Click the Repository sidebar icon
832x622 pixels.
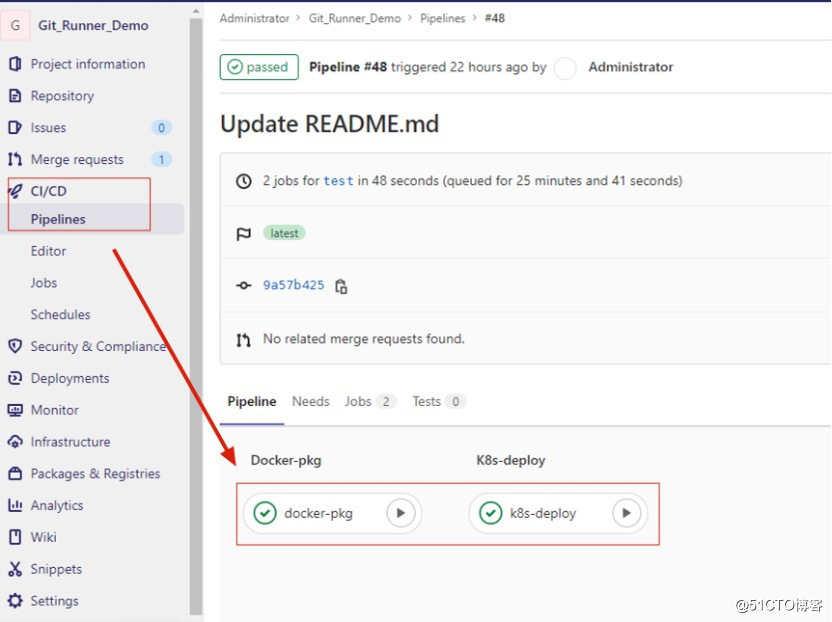tap(15, 96)
